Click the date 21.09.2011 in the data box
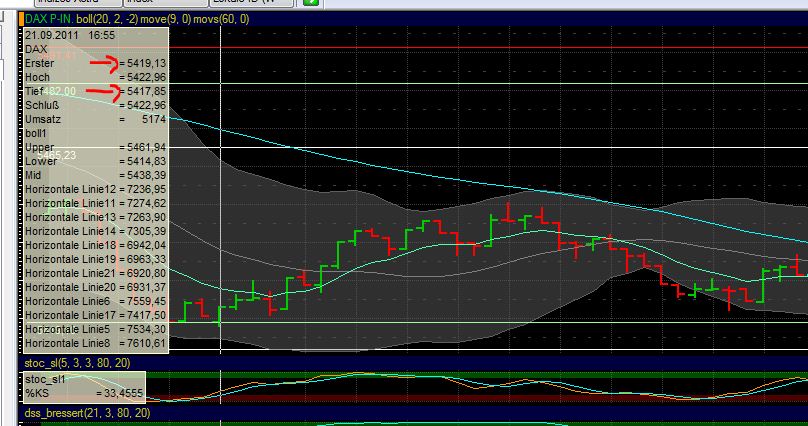The width and height of the screenshot is (808, 426). point(50,34)
